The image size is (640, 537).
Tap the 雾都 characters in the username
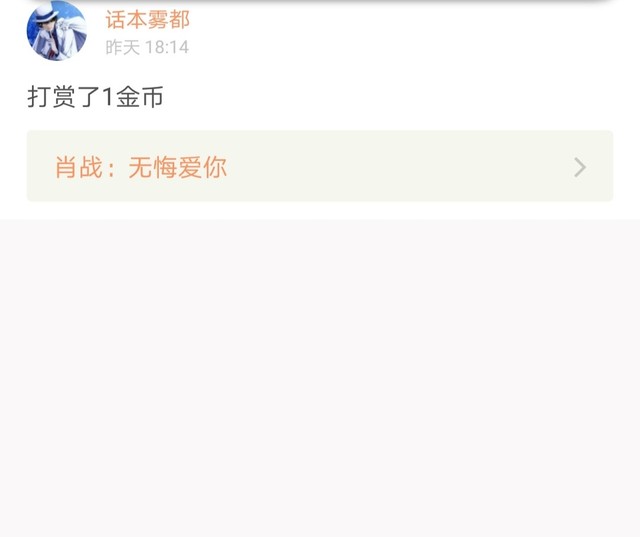click(x=169, y=19)
